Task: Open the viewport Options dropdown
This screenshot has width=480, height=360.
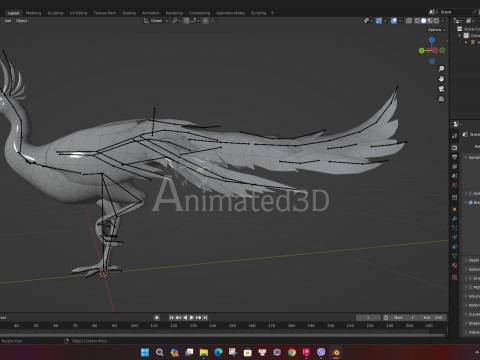Action: coord(436,30)
